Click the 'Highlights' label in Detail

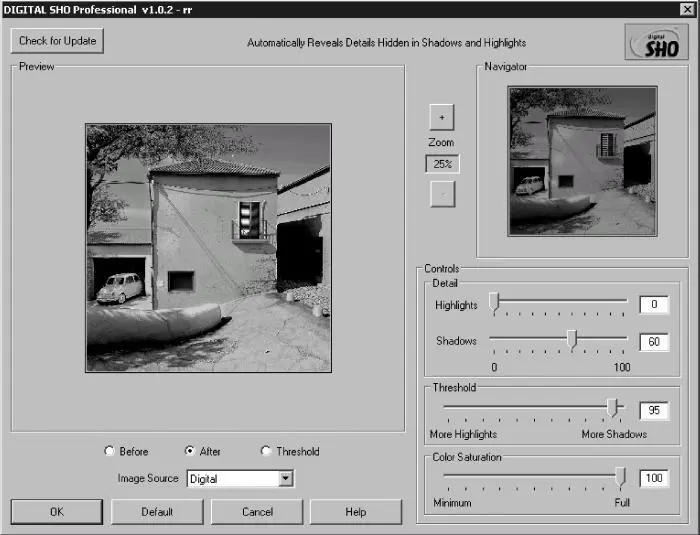click(456, 305)
